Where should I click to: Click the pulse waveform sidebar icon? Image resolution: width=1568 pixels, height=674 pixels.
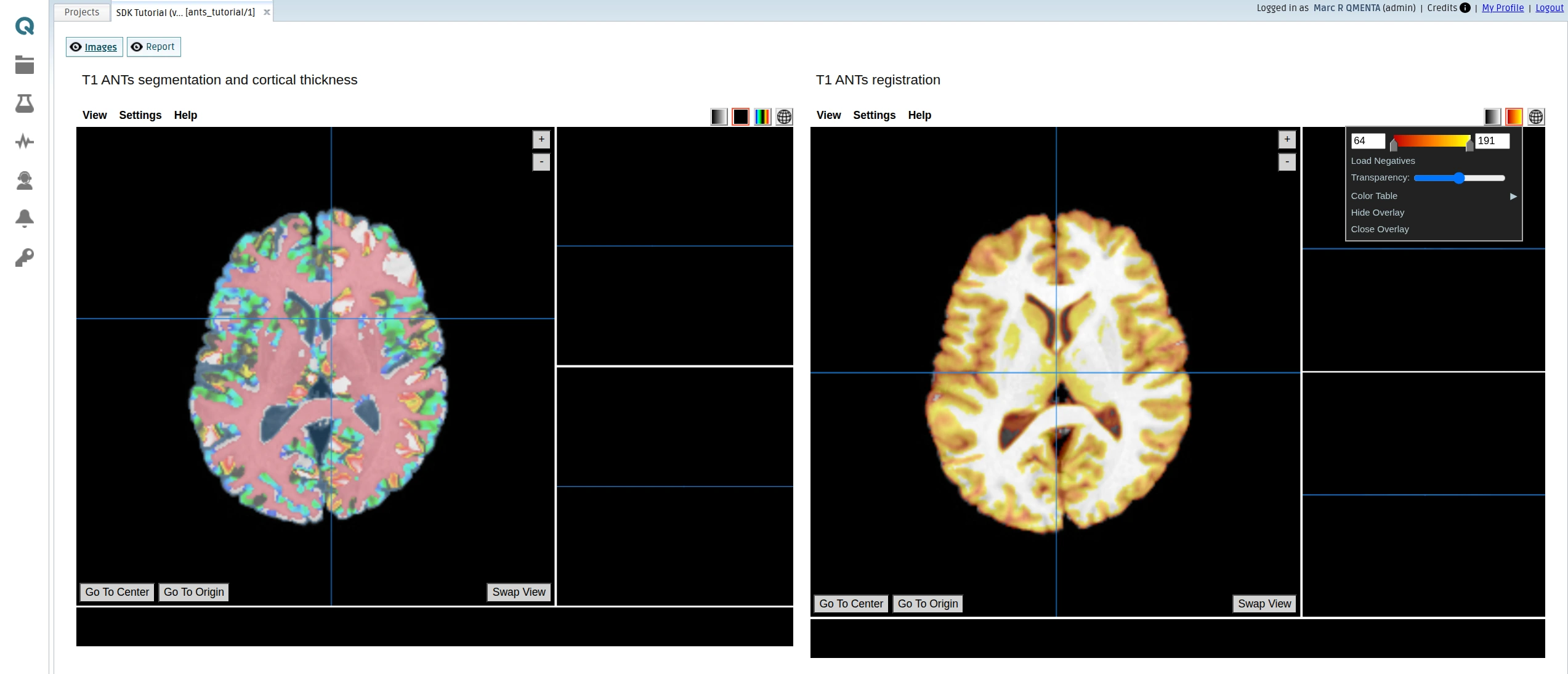click(25, 142)
